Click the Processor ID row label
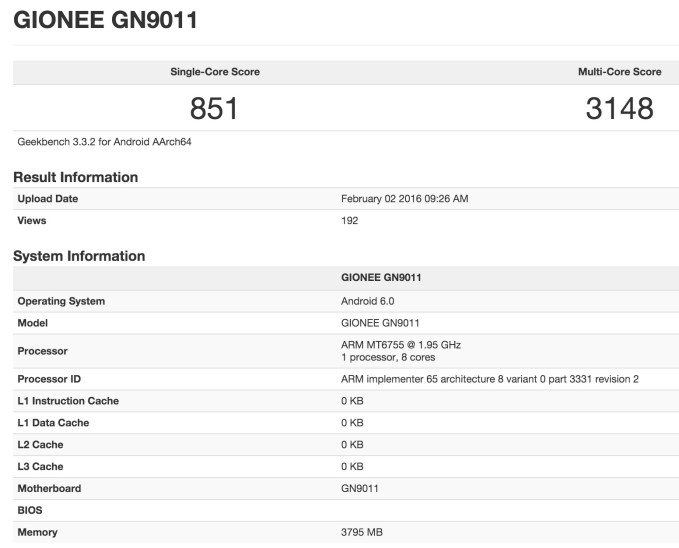This screenshot has width=679, height=548. coord(51,379)
